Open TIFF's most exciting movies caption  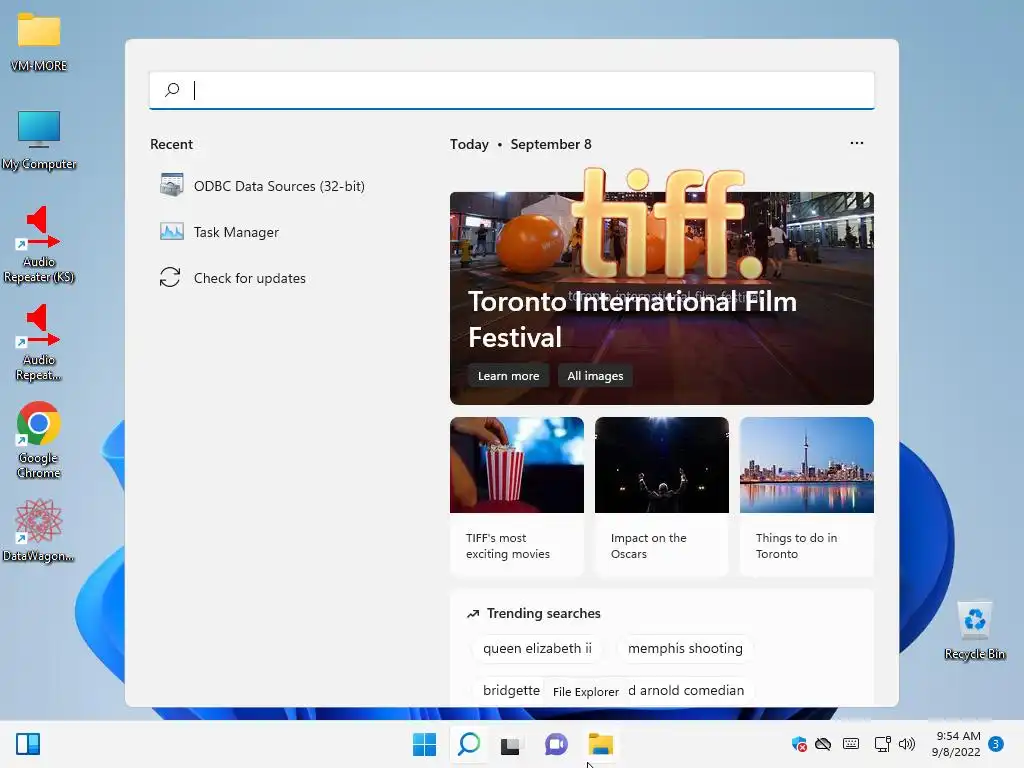pos(507,546)
